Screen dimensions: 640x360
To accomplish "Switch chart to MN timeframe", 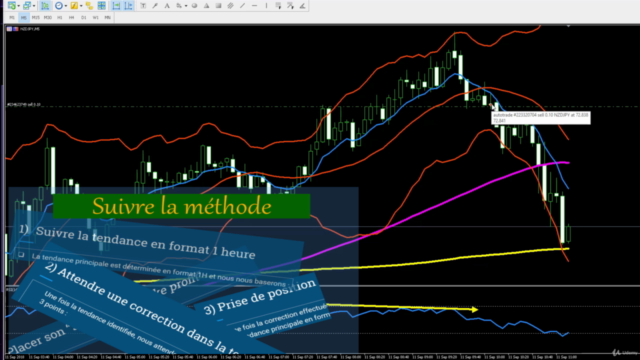I will 107,18.
